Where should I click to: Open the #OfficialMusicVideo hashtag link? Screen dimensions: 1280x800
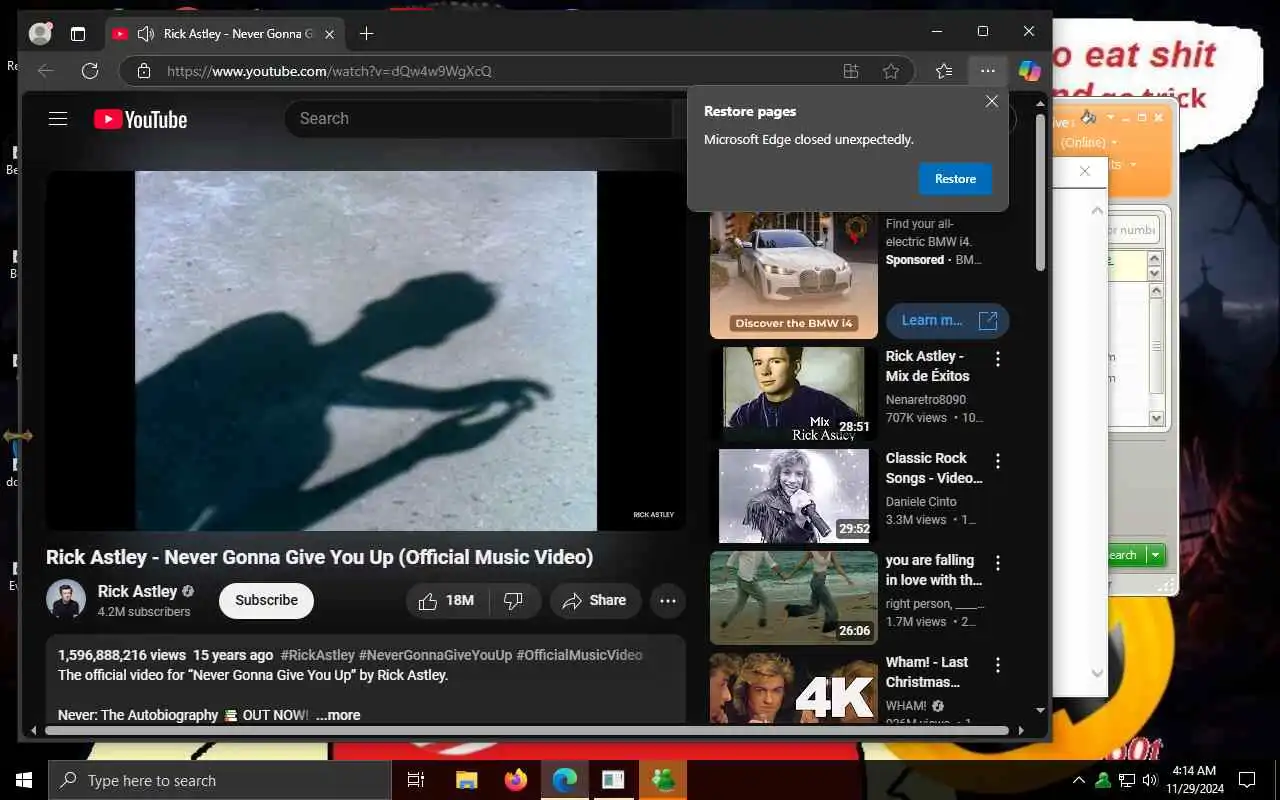[x=579, y=655]
